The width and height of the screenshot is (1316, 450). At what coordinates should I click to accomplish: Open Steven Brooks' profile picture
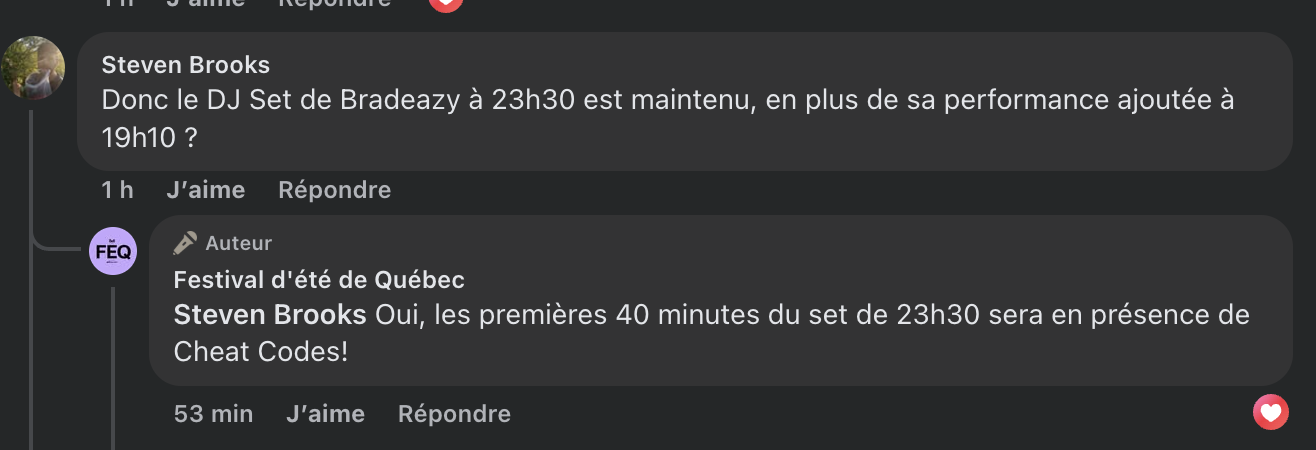point(33,68)
